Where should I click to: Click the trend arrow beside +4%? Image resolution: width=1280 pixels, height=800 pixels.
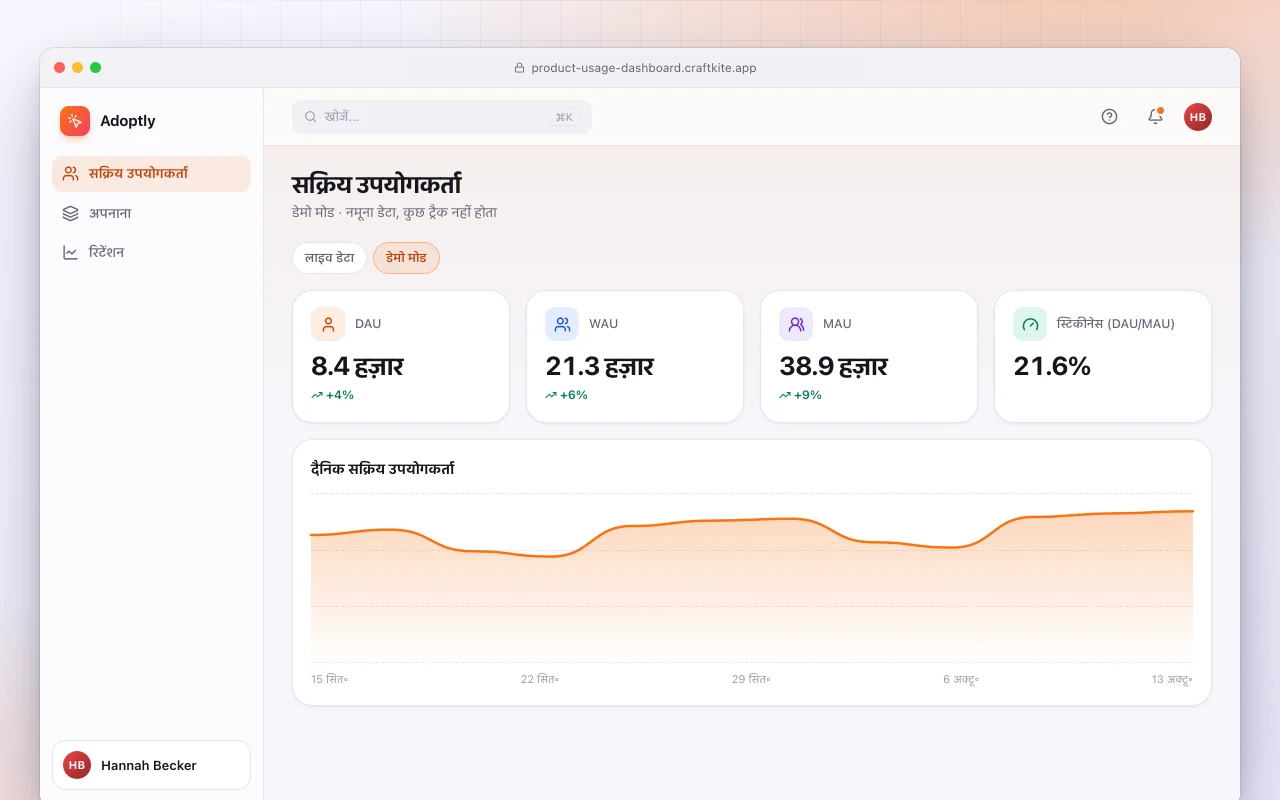tap(317, 395)
